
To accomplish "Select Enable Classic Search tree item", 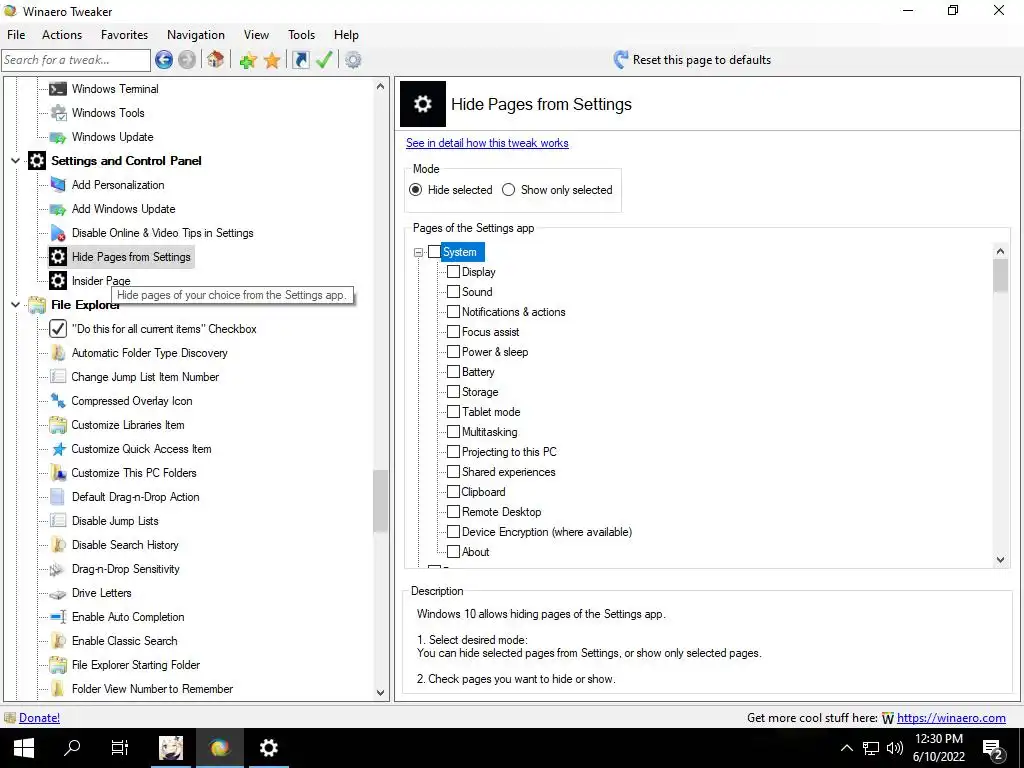I will pos(124,641).
